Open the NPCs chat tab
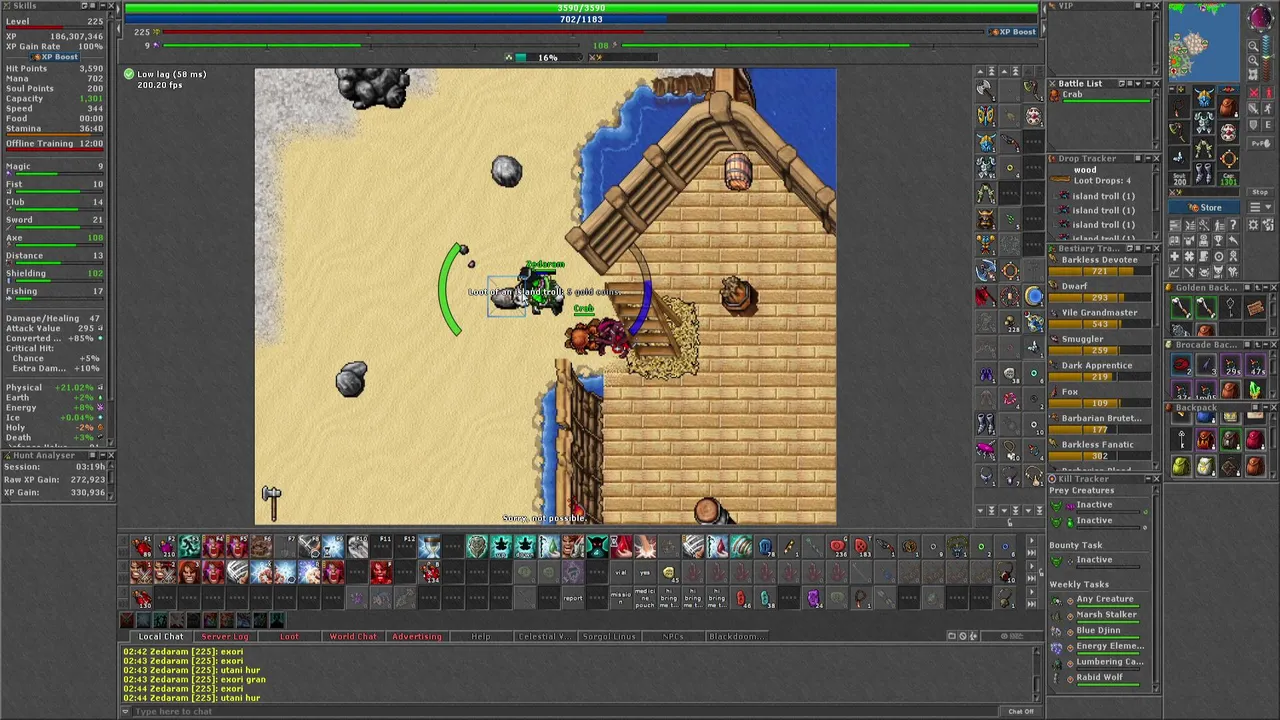Image resolution: width=1280 pixels, height=720 pixels. coord(673,636)
